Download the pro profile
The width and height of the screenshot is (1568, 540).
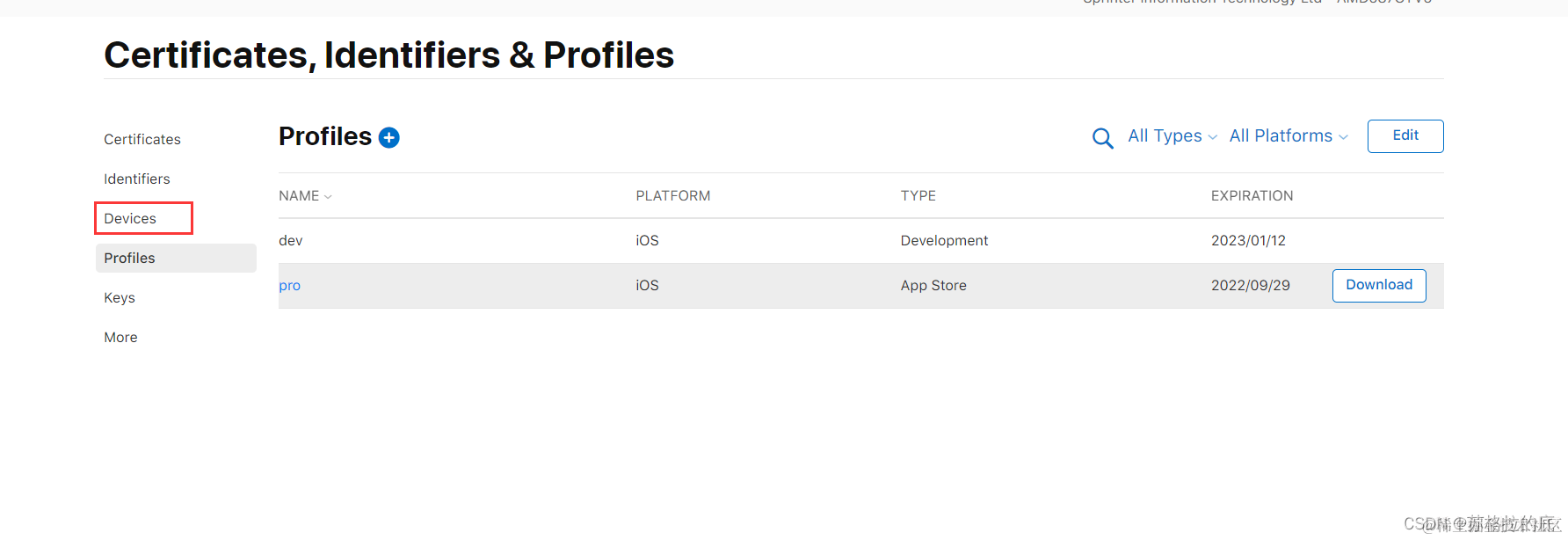click(1378, 286)
